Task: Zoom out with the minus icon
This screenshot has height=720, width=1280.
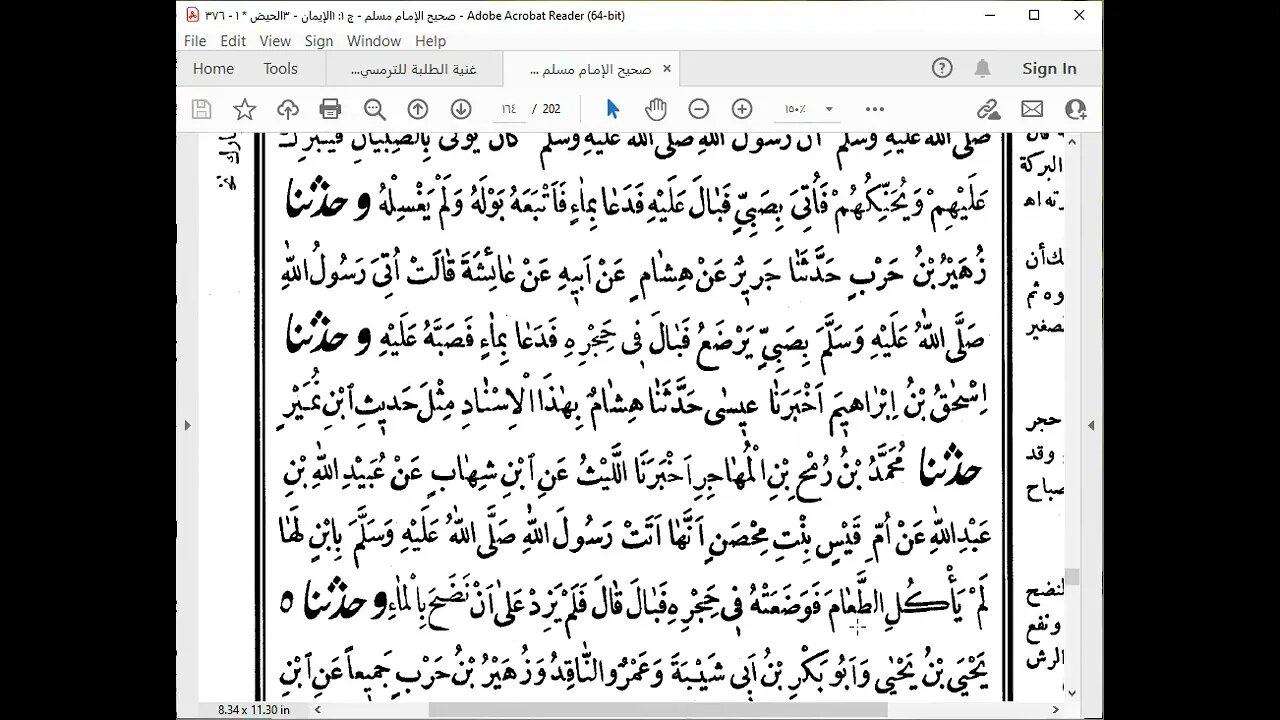Action: [x=699, y=109]
